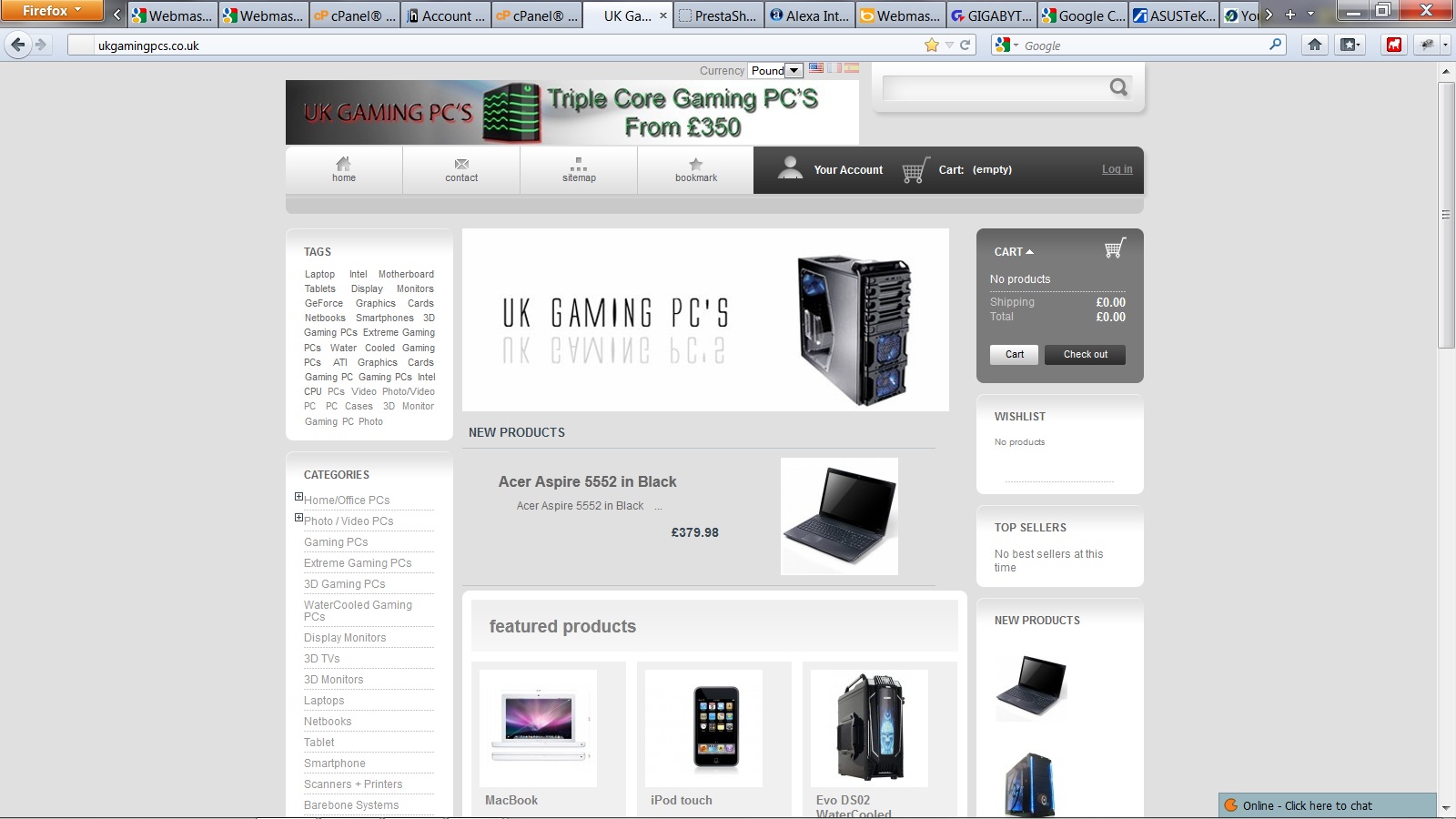Viewport: 1456px width, 819px height.
Task: Click the Smartphones tag
Action: click(x=384, y=318)
